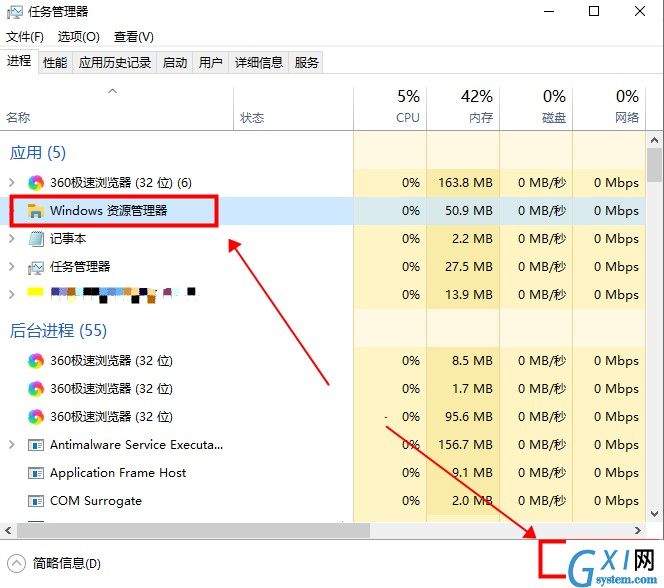664x588 pixels.
Task: Select Antimalware Service Executa... row text
Action: pyautogui.click(x=136, y=444)
